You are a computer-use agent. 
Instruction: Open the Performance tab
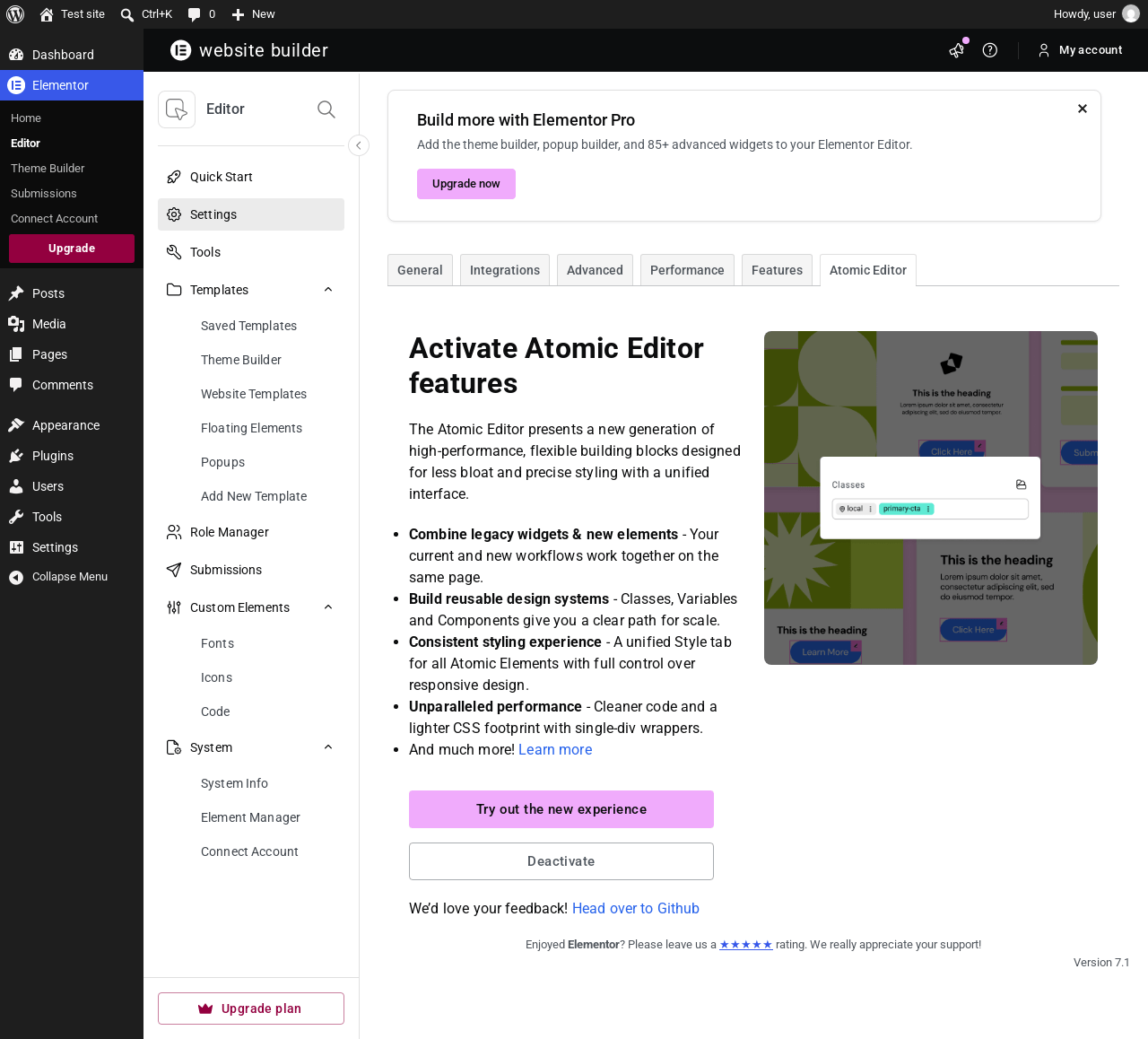(687, 270)
